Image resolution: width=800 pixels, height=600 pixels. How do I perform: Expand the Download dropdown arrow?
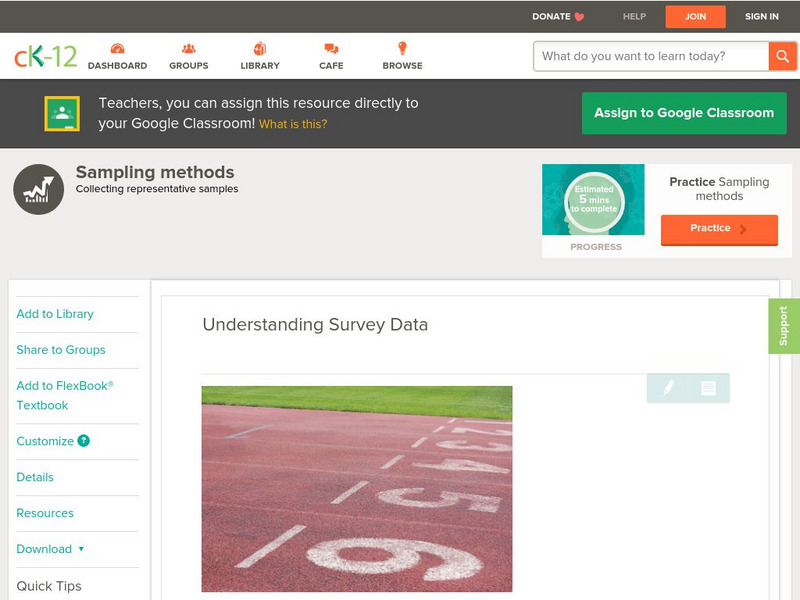pyautogui.click(x=81, y=549)
